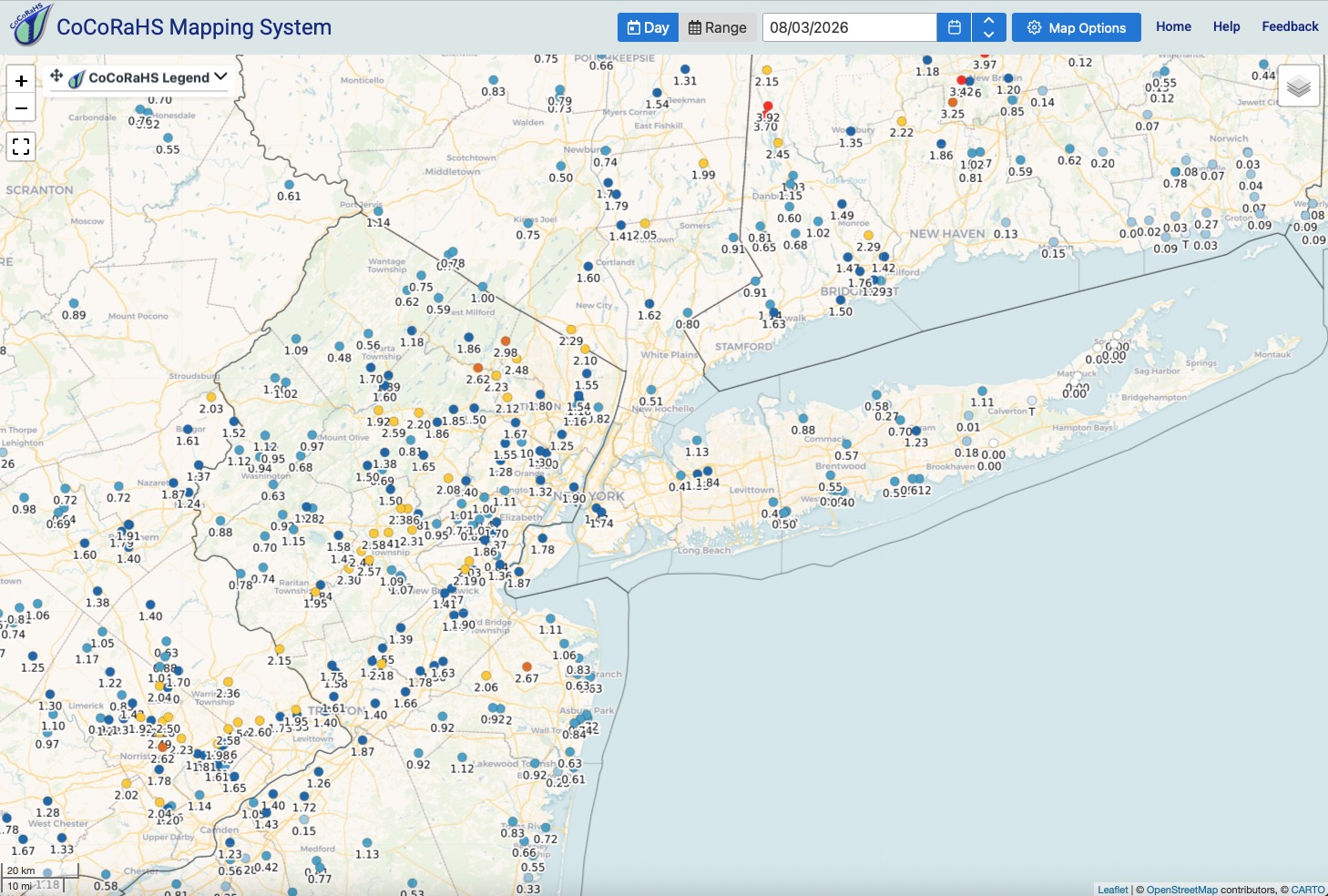Select the yellow 2.02 station marker

pos(127,784)
